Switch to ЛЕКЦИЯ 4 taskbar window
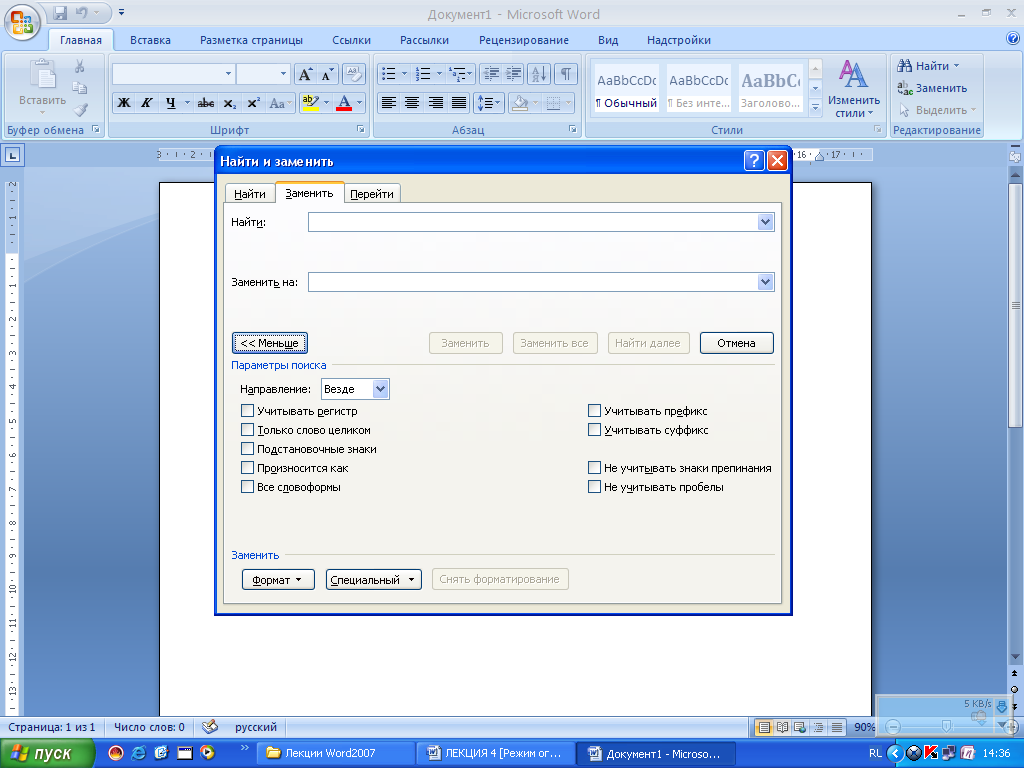Screen dimensions: 1024x768 click(496, 754)
